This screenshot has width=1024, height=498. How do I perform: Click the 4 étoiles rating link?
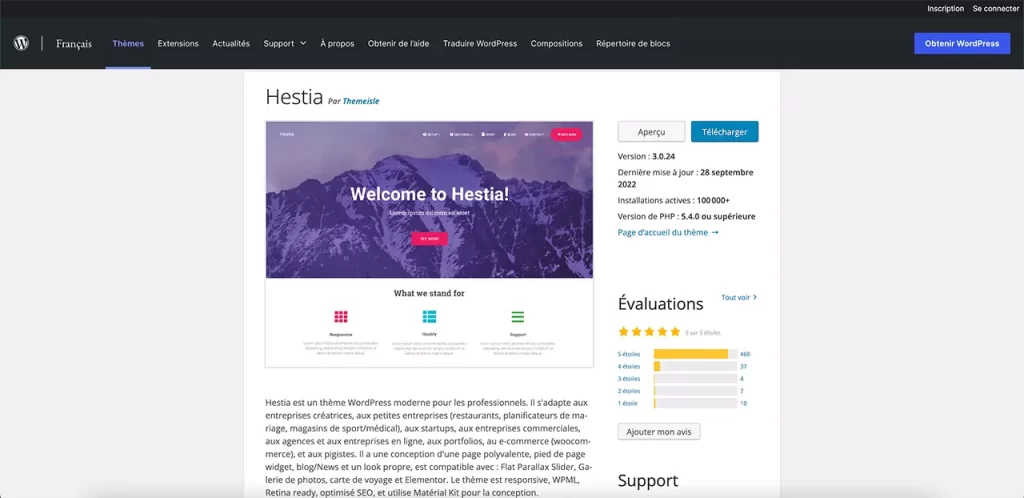(629, 366)
